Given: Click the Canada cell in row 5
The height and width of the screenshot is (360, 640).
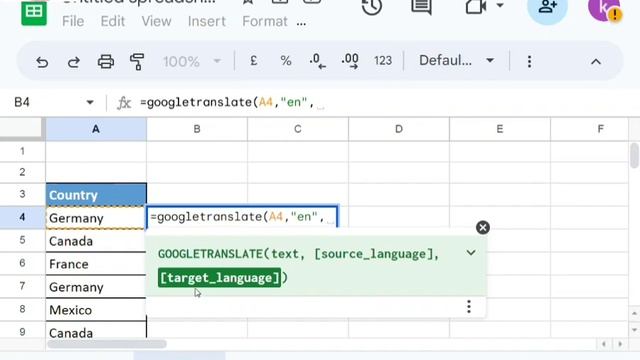Looking at the screenshot, I should coord(96,241).
